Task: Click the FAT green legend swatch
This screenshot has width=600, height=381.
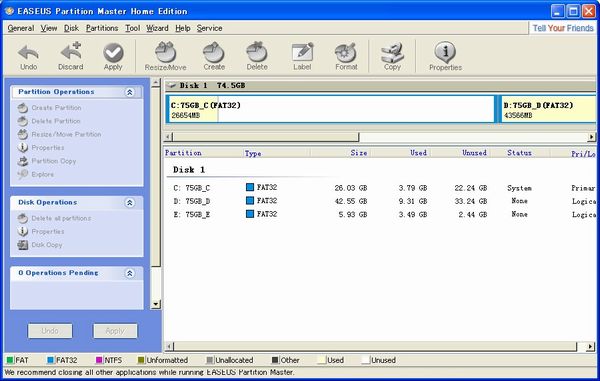Action: tap(10, 360)
